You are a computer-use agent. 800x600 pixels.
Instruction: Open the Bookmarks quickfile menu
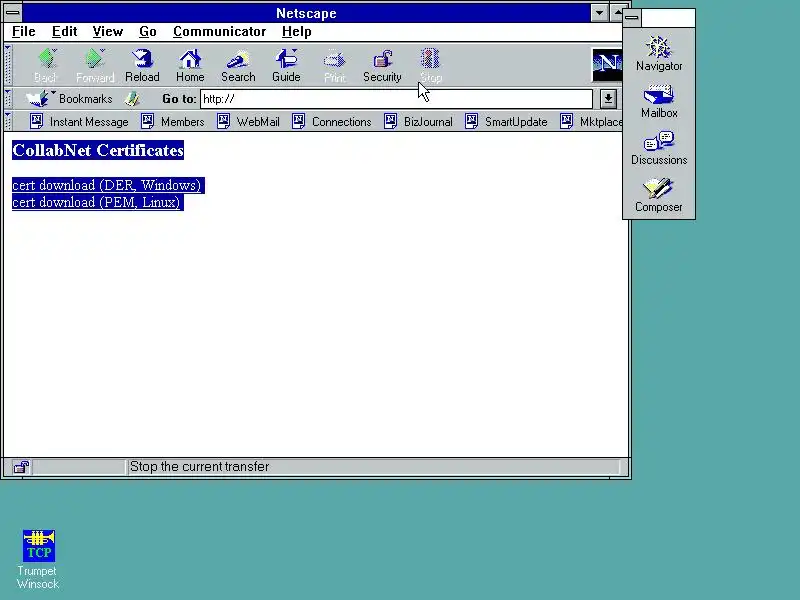[69, 98]
